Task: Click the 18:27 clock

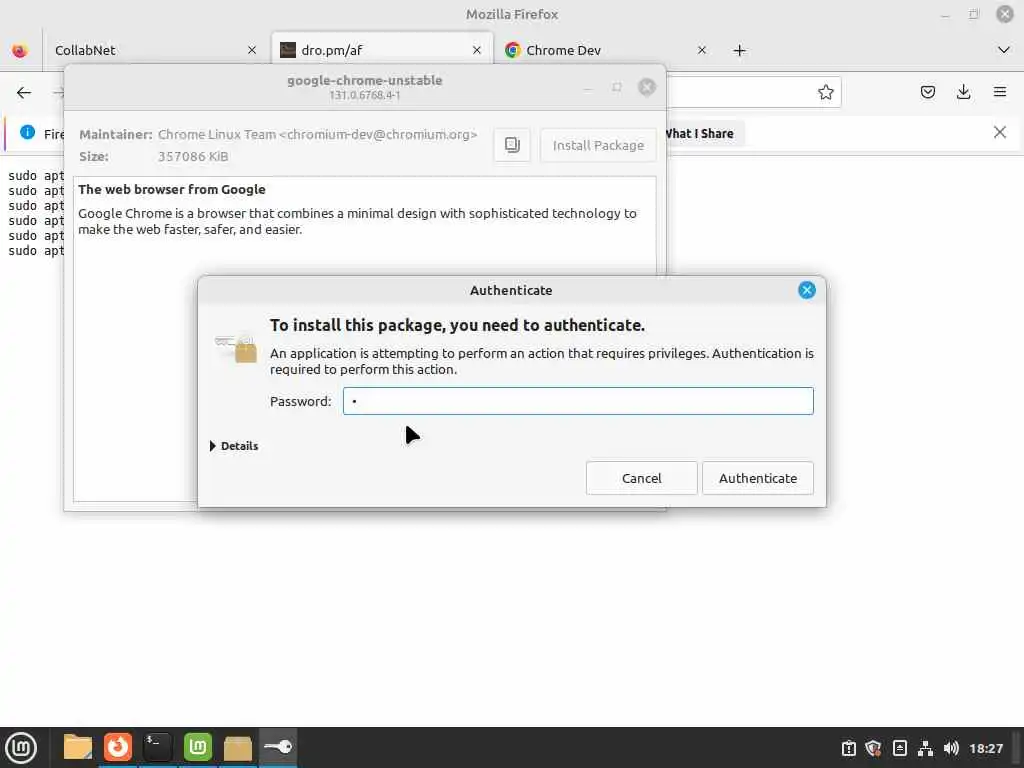Action: pos(985,748)
